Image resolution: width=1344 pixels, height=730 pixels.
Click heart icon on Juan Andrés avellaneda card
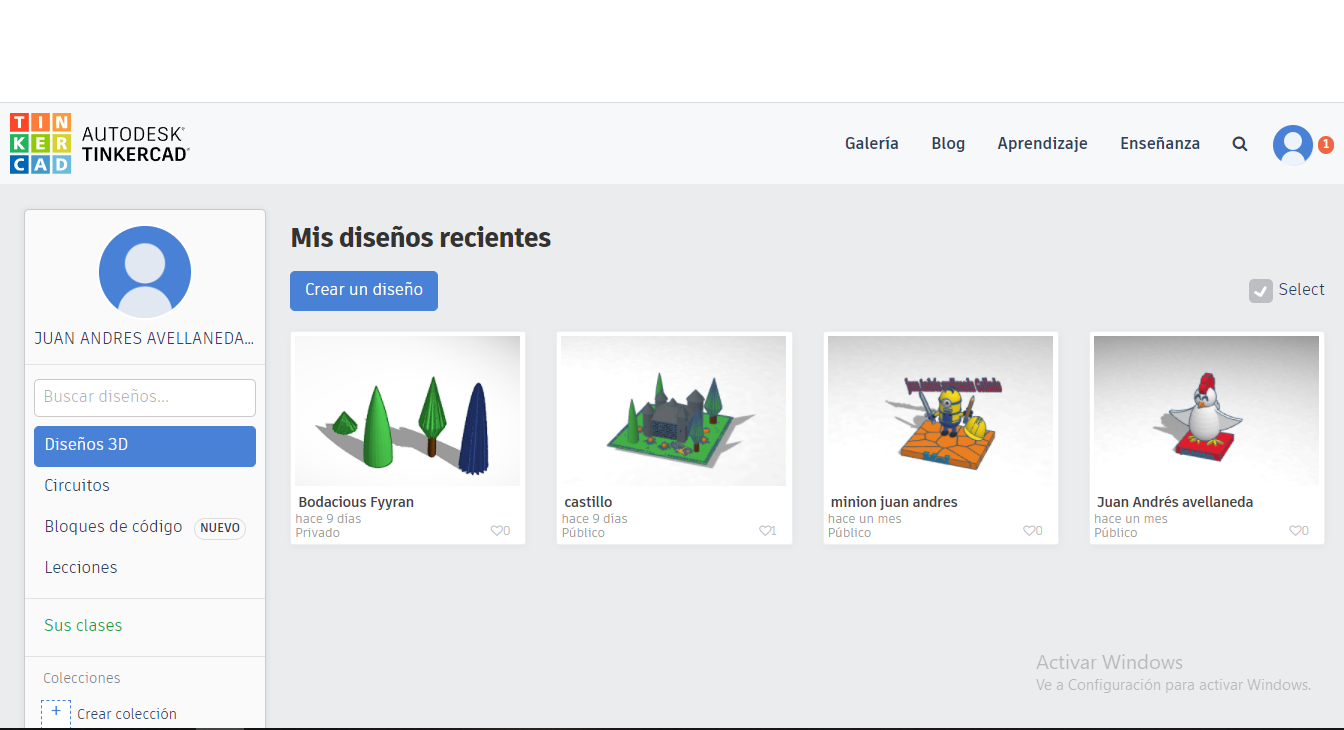point(1295,531)
